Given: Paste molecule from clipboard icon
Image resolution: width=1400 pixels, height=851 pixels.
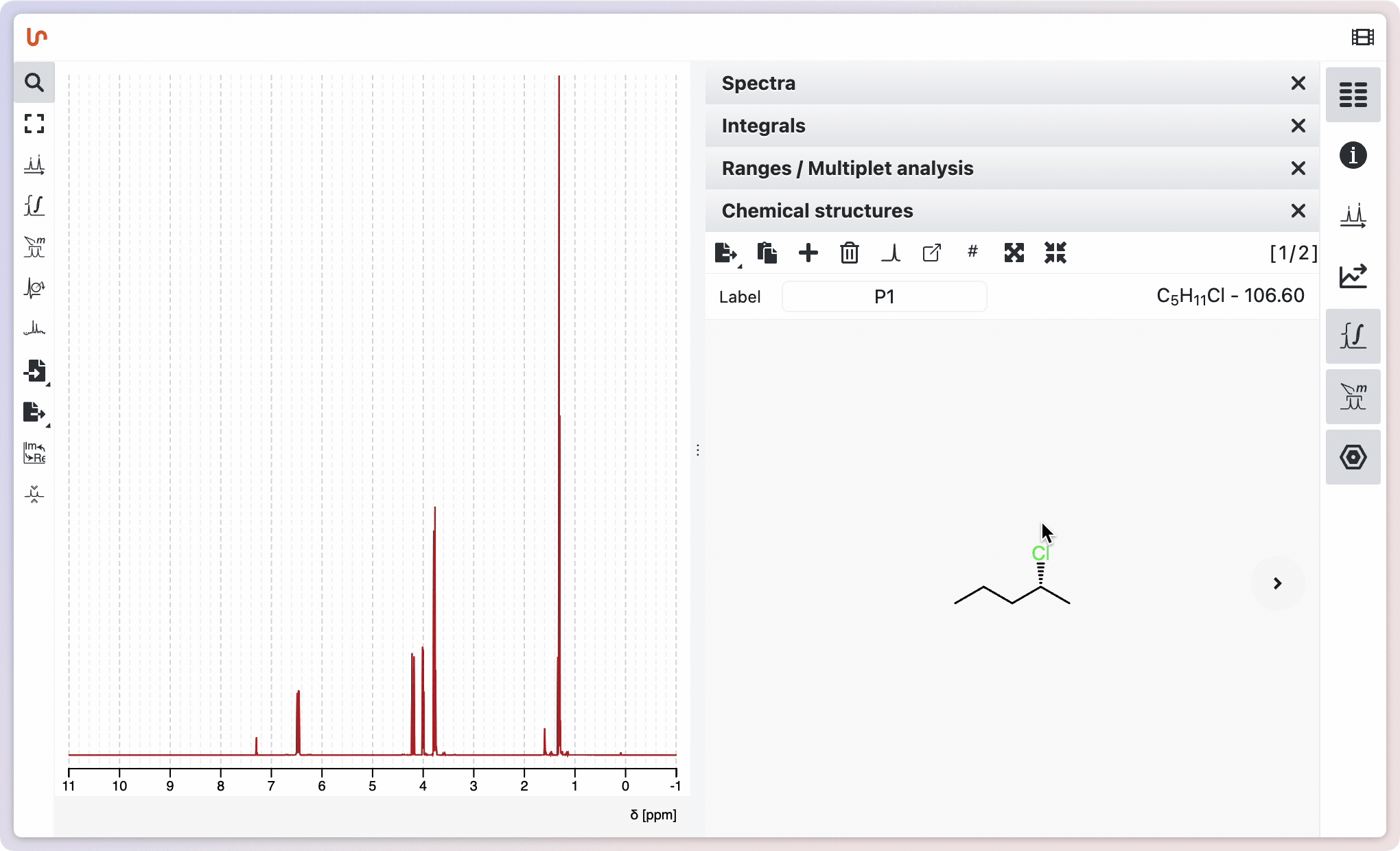Looking at the screenshot, I should tap(767, 253).
